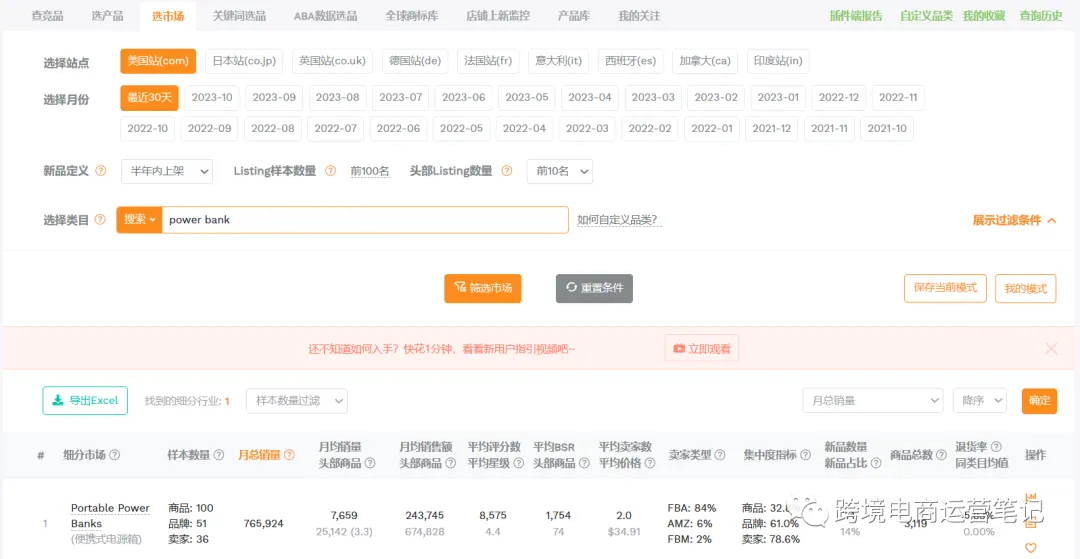
Task: Click the 重置条件 button
Action: pyautogui.click(x=594, y=288)
